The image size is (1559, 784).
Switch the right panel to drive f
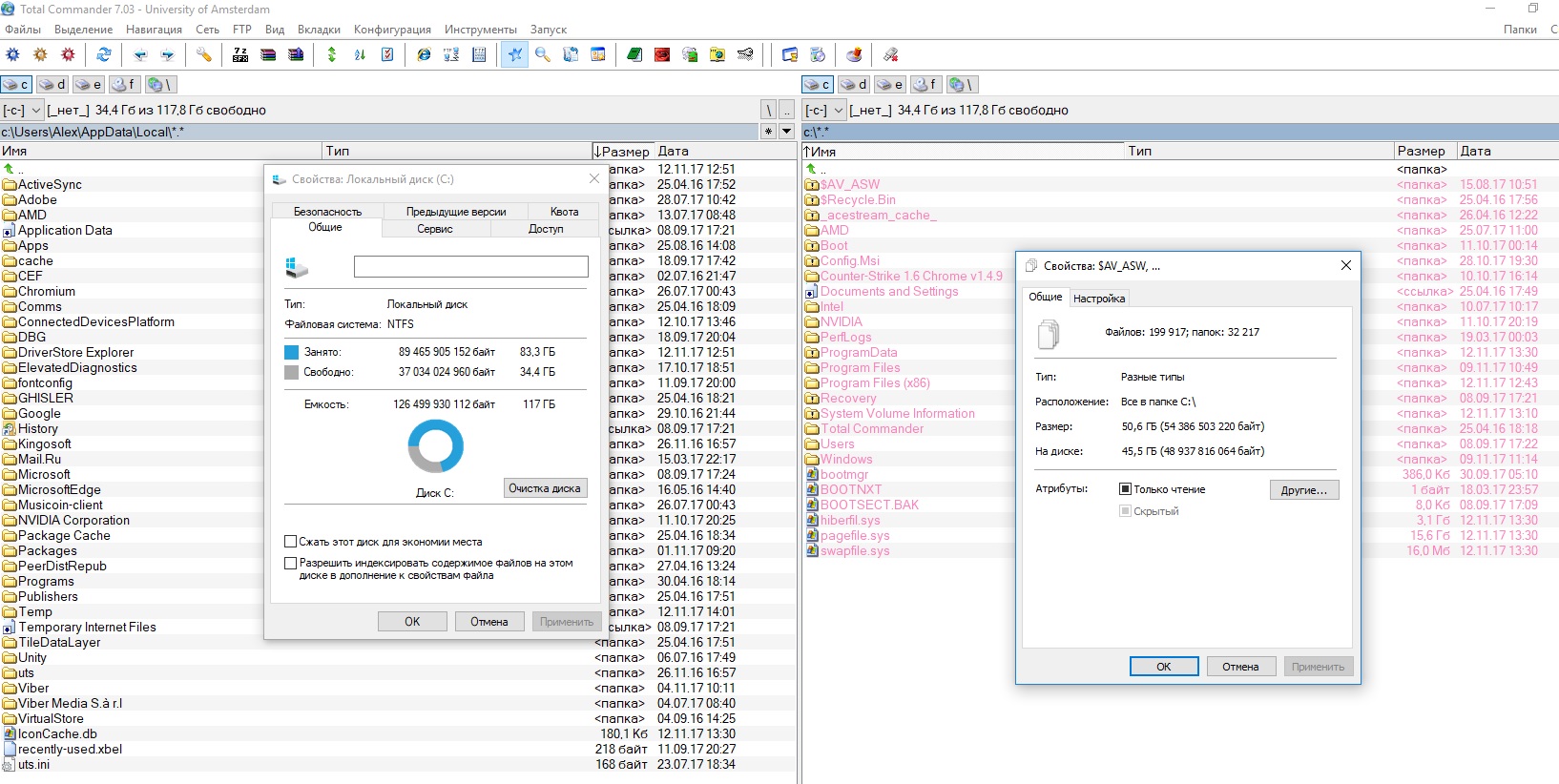click(925, 85)
